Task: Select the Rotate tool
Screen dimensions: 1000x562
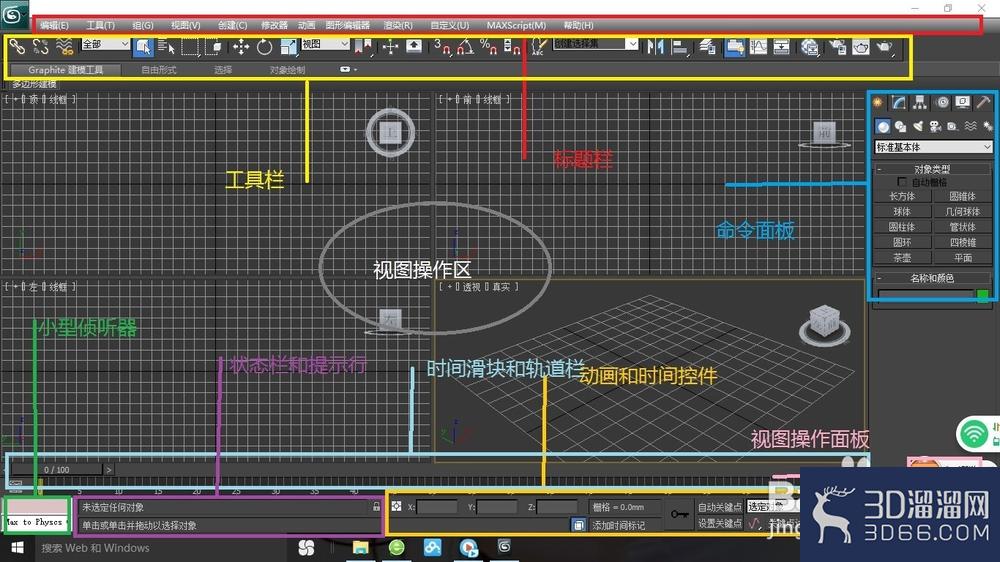Action: (x=264, y=47)
